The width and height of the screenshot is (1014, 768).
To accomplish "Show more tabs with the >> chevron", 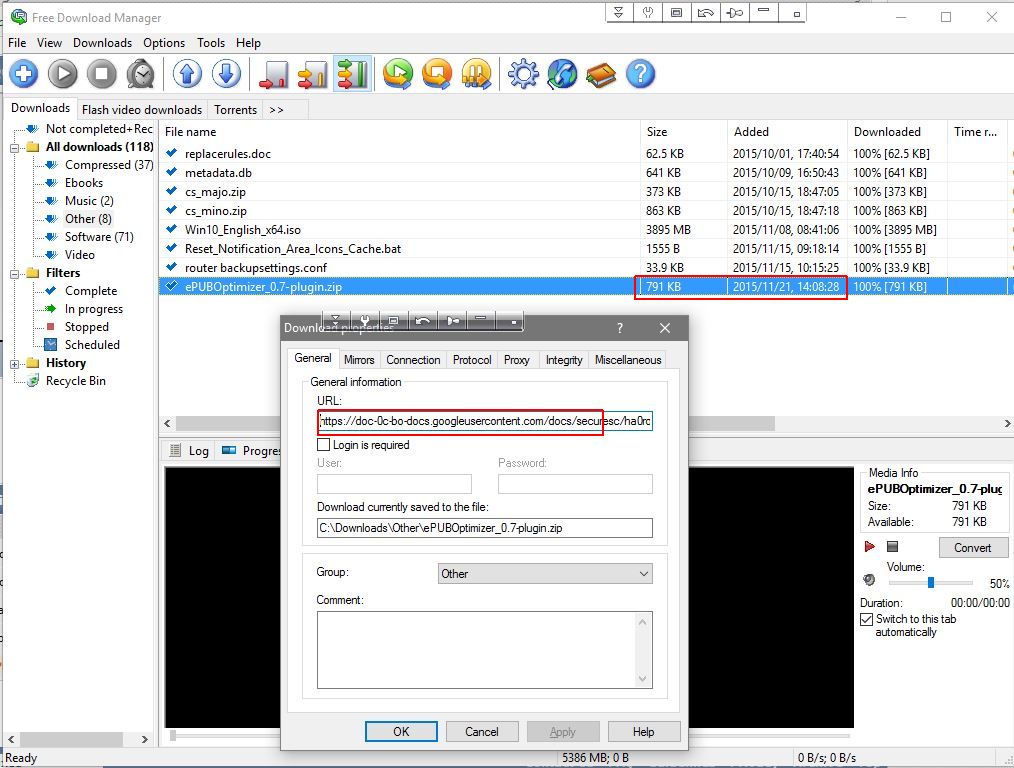I will point(276,110).
